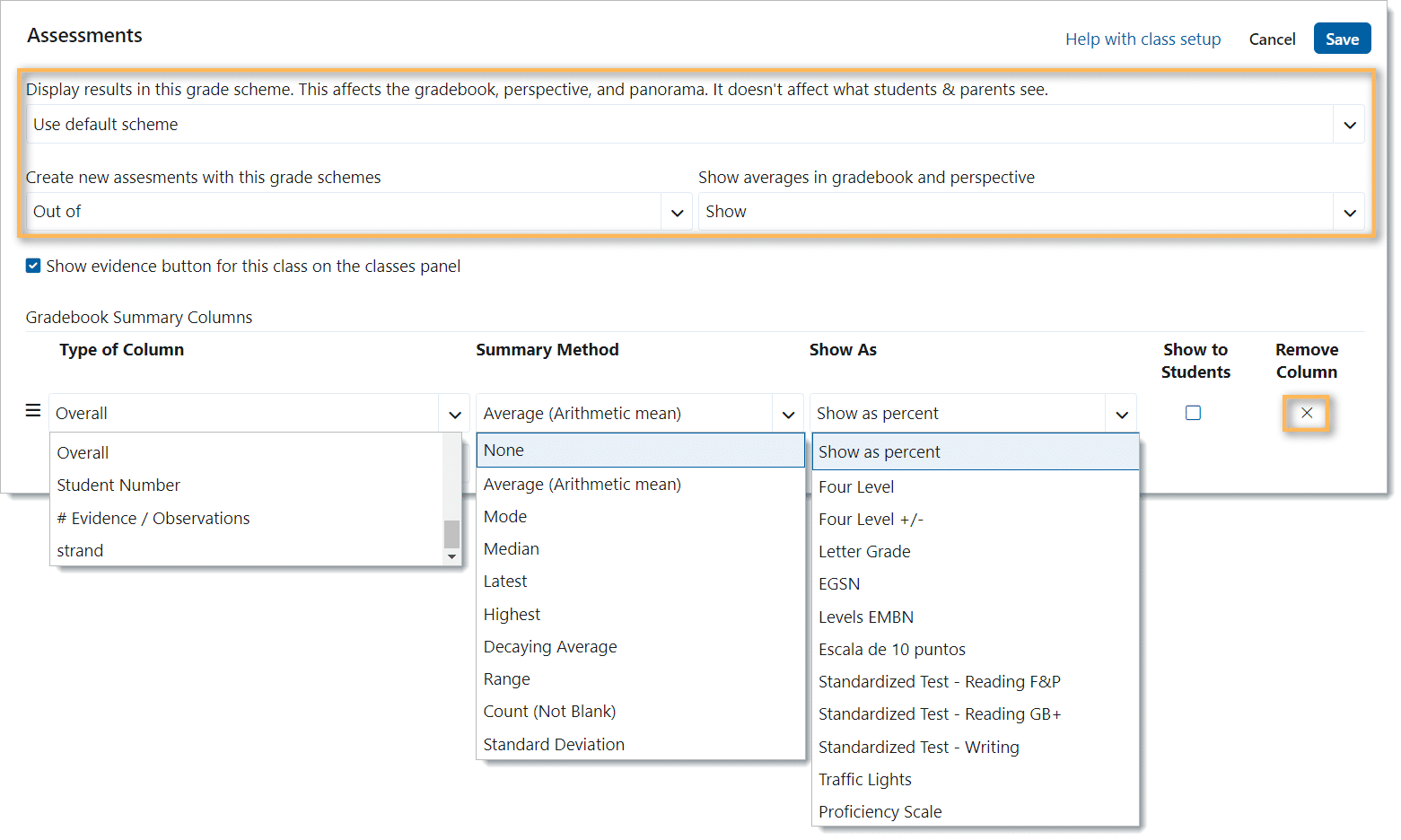The image size is (1401, 840).
Task: Expand the Overall column type dropdown arrow
Action: tap(455, 414)
